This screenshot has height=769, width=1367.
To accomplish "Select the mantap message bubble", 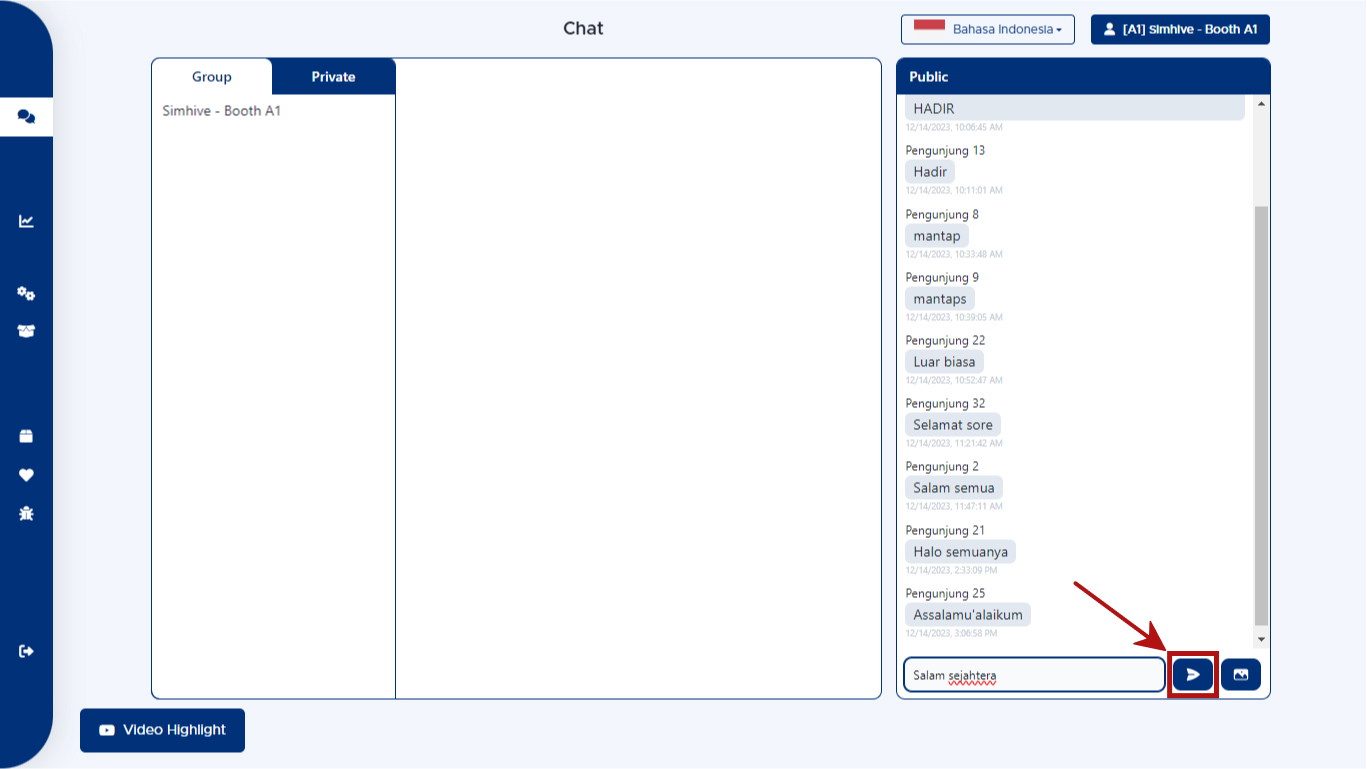I will pyautogui.click(x=937, y=236).
